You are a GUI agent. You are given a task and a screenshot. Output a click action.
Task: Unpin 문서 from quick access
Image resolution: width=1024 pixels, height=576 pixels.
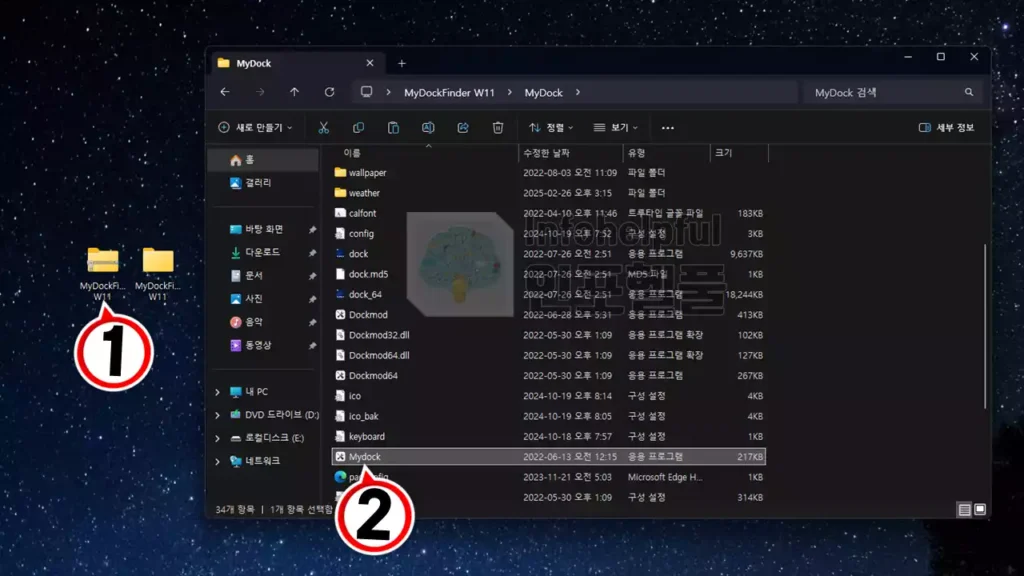(312, 276)
